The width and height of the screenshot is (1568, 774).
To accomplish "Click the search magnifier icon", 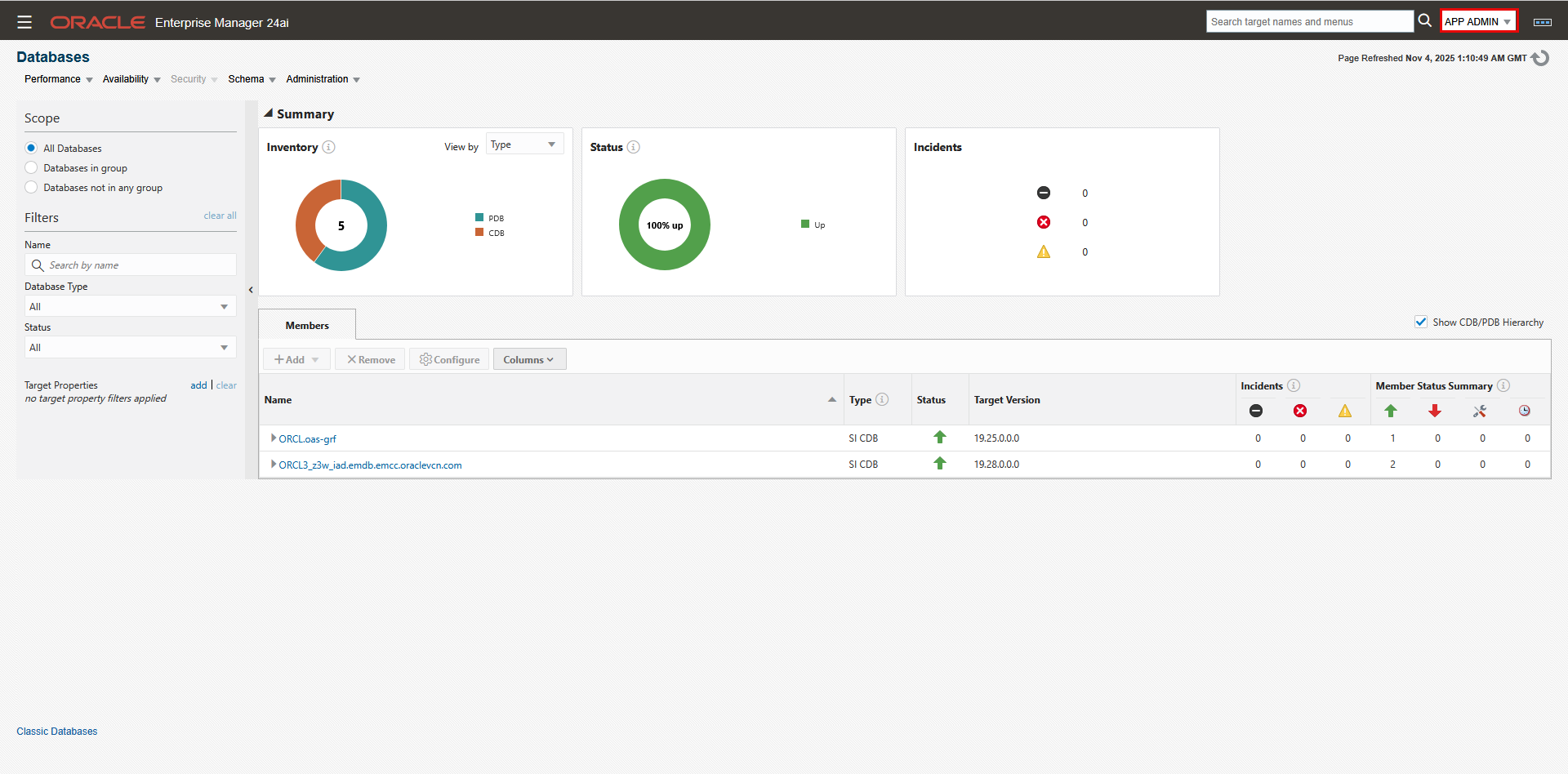I will [1424, 20].
